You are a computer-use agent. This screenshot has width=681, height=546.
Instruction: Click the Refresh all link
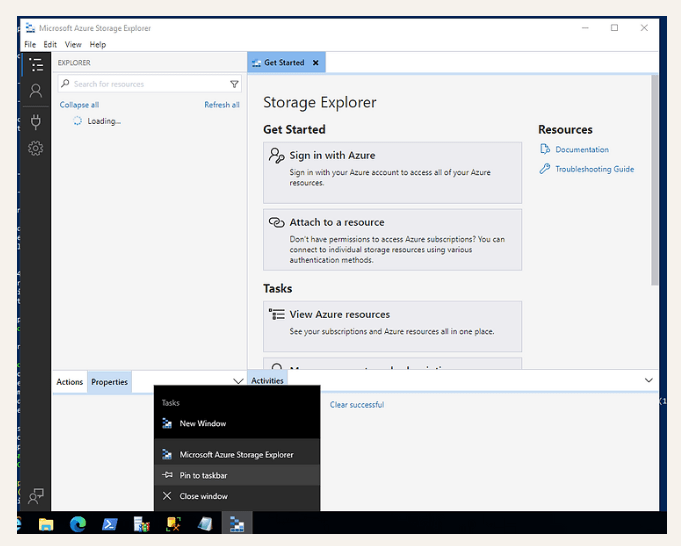pos(221,105)
